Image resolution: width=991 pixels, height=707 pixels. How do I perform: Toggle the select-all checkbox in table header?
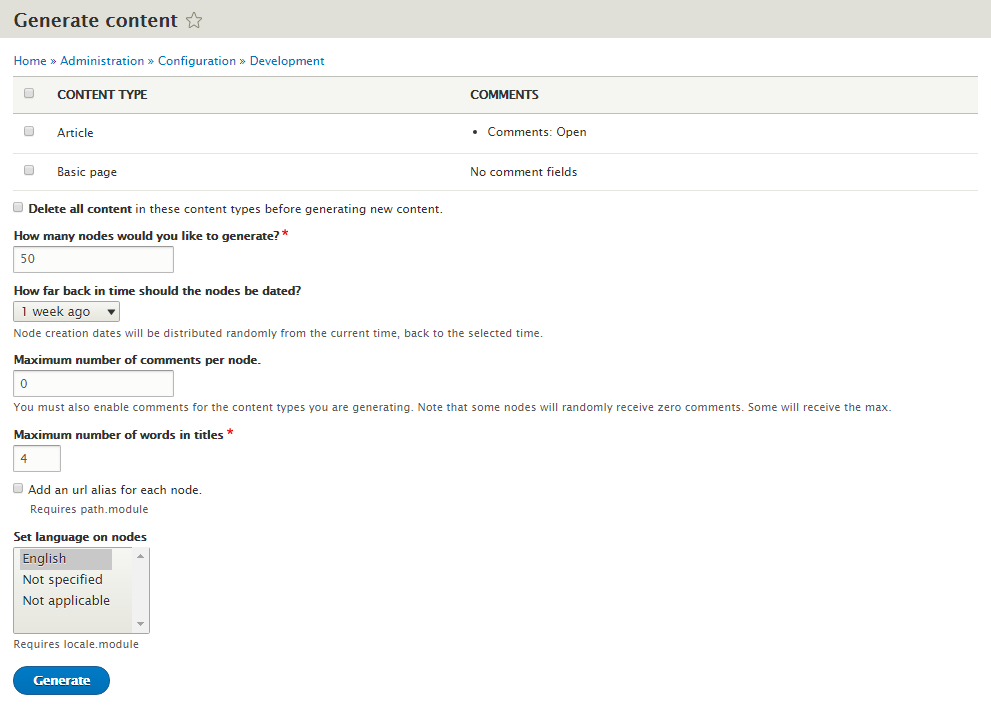[x=29, y=94]
